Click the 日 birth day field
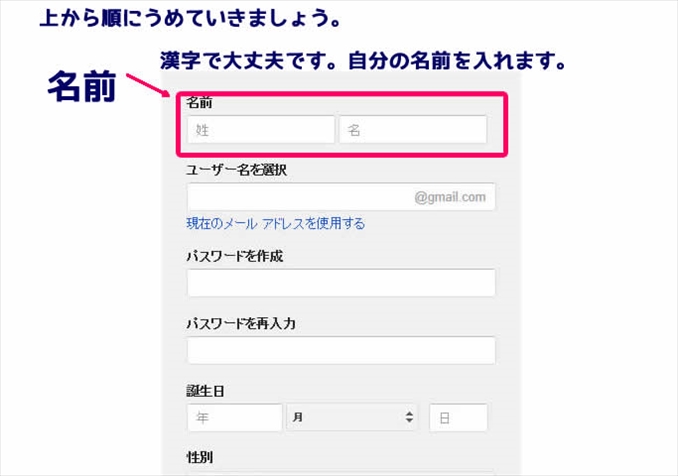 [x=458, y=418]
